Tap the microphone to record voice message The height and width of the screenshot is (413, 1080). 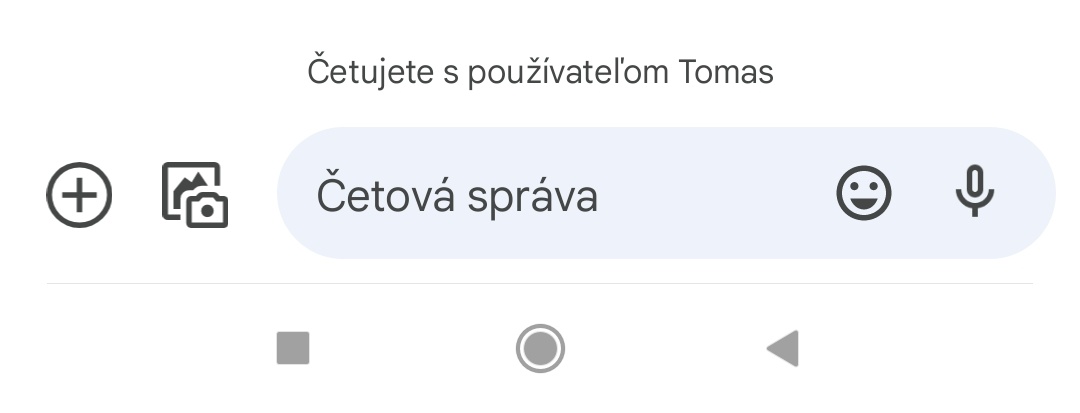[974, 191]
